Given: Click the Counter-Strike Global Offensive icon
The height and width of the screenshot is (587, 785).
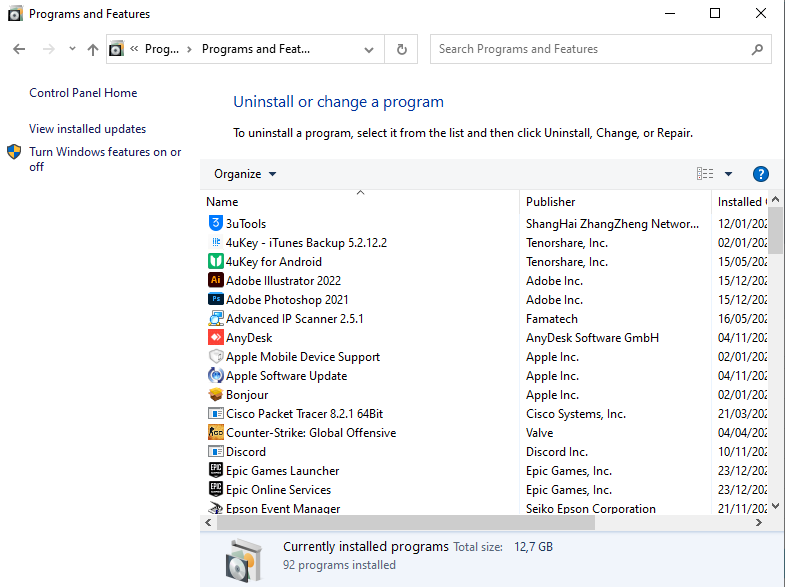Looking at the screenshot, I should [x=215, y=432].
